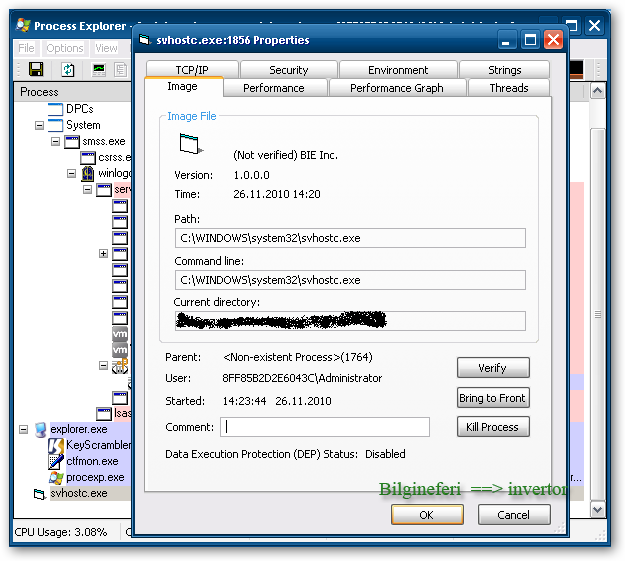
Task: Collapse the services tree node
Action: 87,189
